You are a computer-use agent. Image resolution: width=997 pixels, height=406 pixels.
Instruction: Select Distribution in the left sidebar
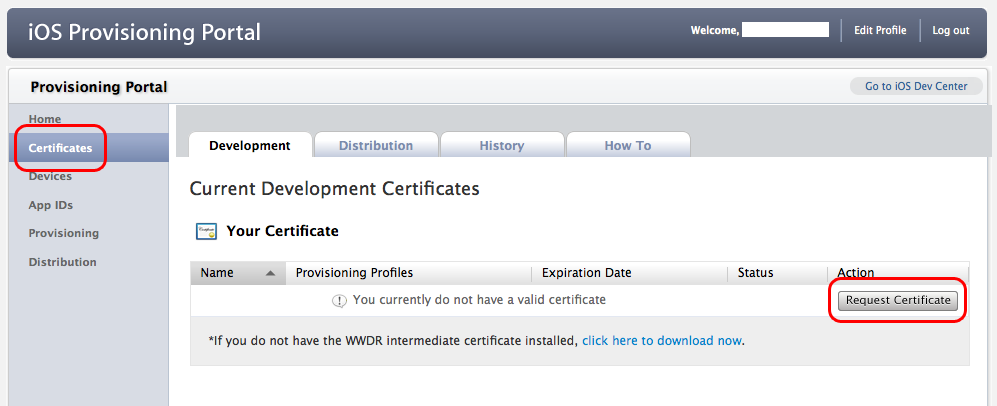click(x=62, y=262)
